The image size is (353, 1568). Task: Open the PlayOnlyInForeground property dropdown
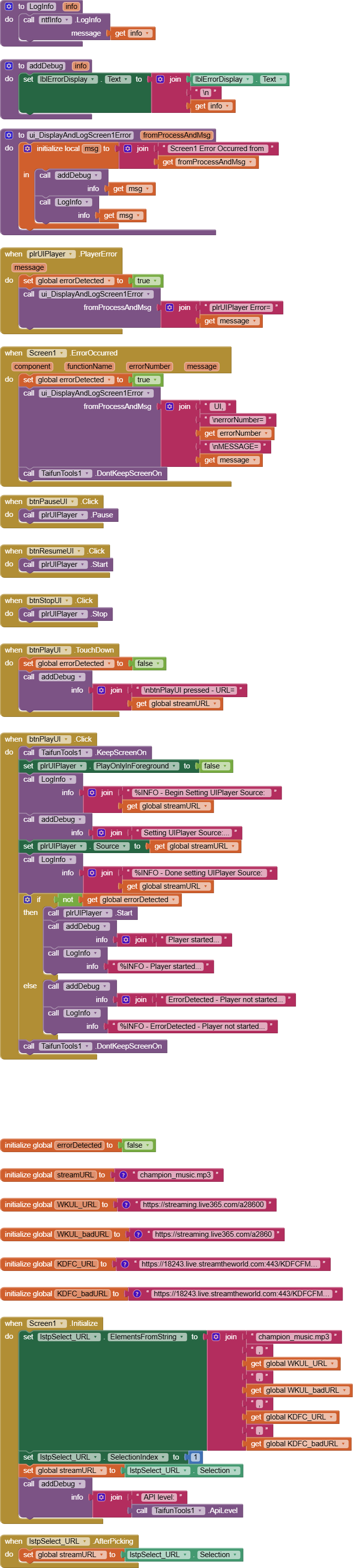click(x=136, y=766)
